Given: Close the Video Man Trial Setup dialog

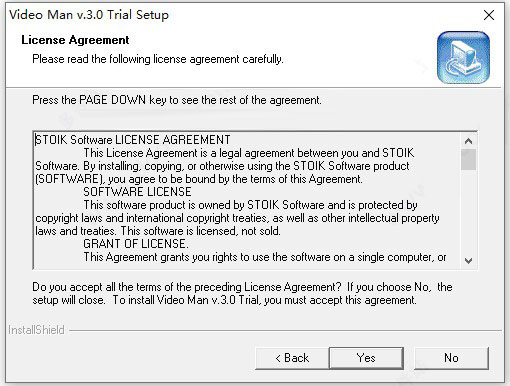Looking at the screenshot, I should pyautogui.click(x=489, y=15).
